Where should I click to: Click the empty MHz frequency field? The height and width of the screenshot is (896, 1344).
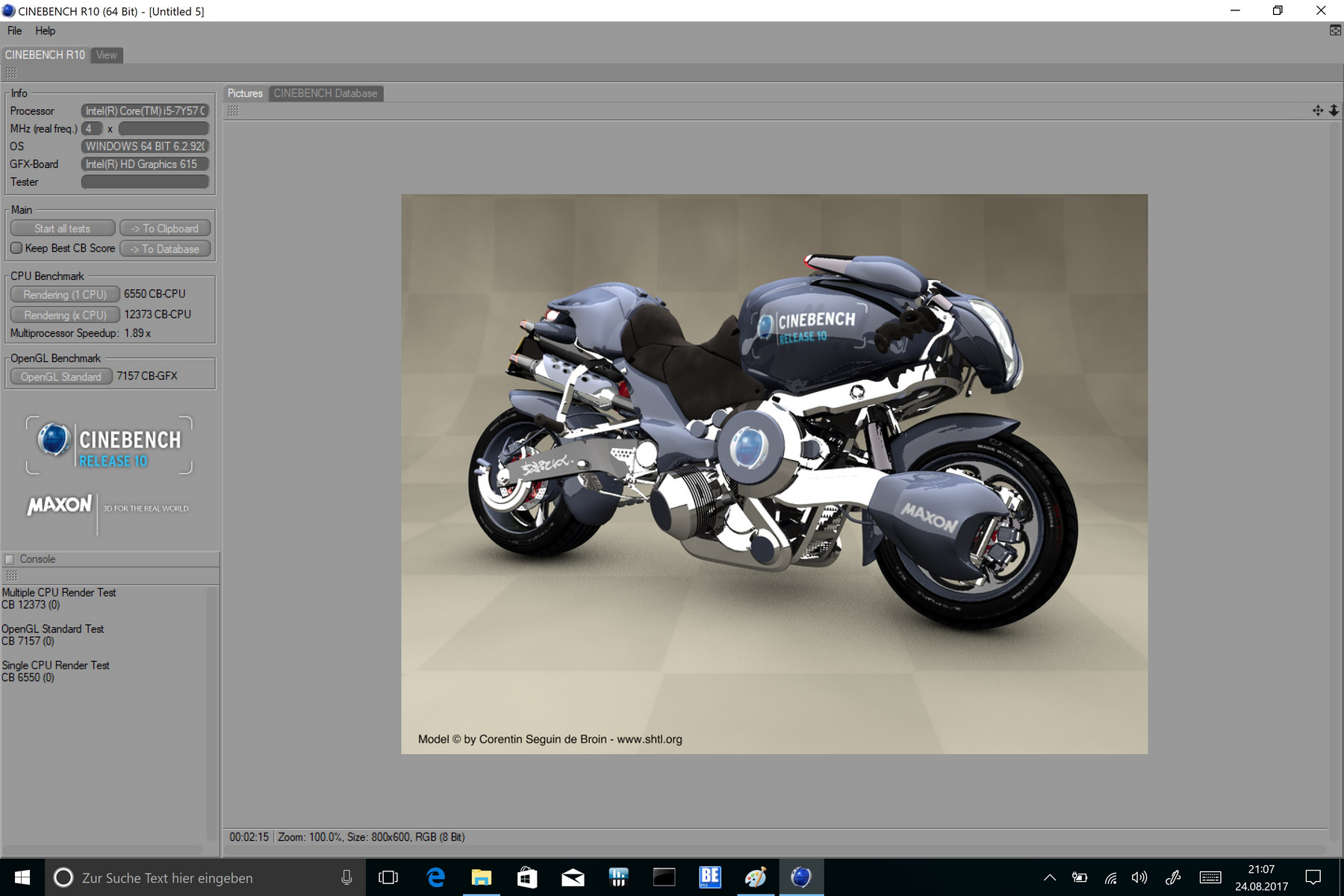click(x=164, y=128)
